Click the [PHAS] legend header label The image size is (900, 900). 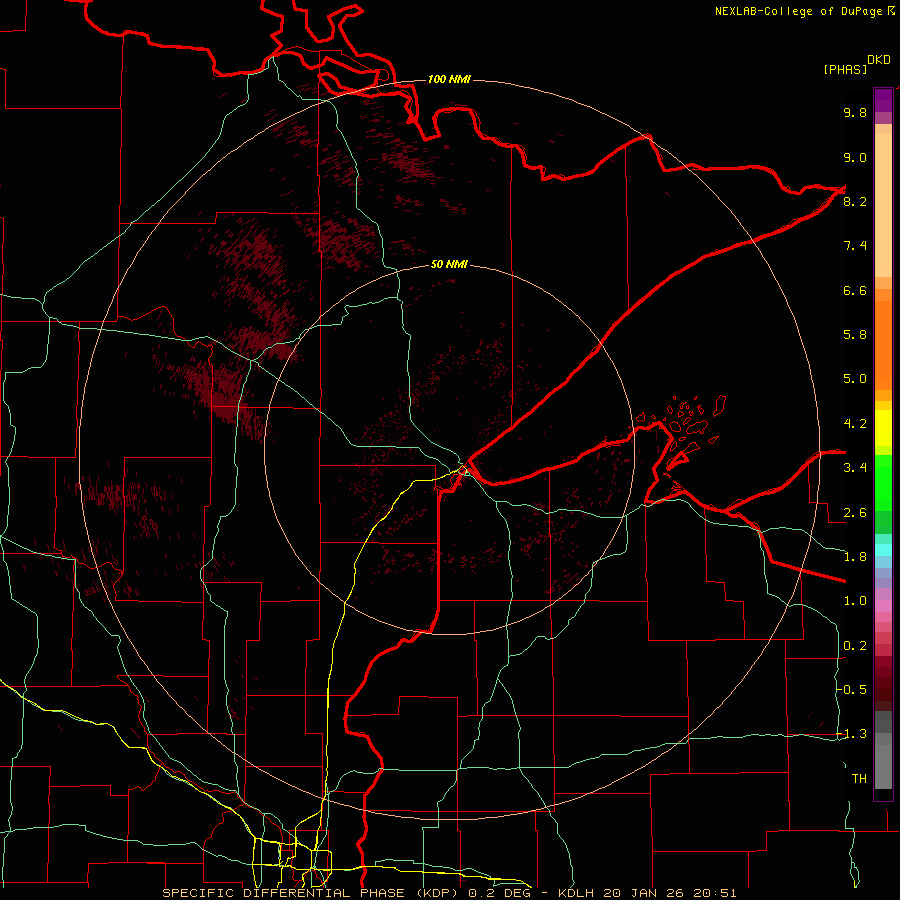coord(845,69)
